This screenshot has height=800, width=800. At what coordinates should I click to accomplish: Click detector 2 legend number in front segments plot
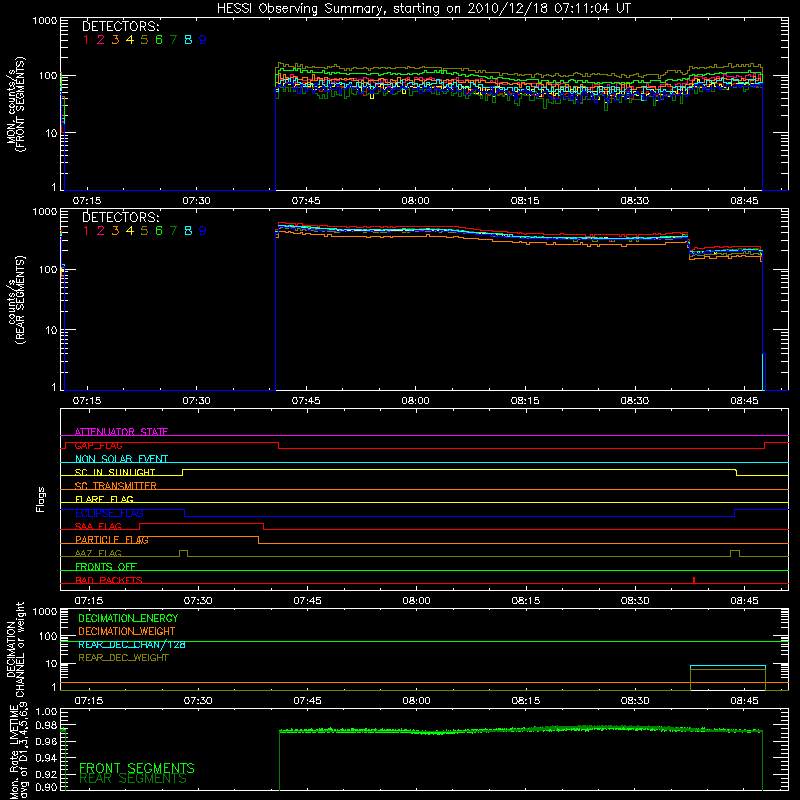tap(101, 40)
